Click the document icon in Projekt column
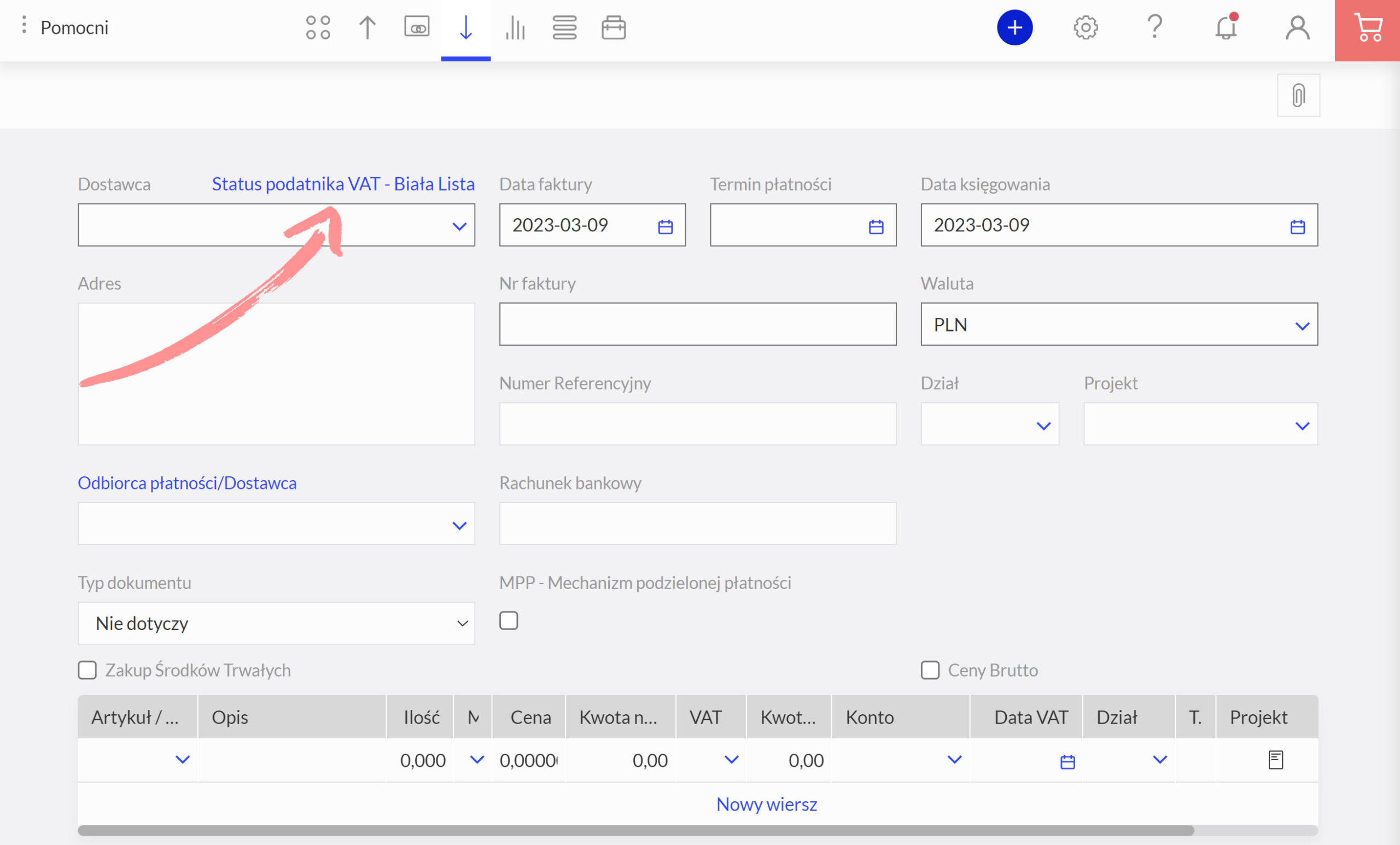The height and width of the screenshot is (845, 1400). pyautogui.click(x=1275, y=760)
